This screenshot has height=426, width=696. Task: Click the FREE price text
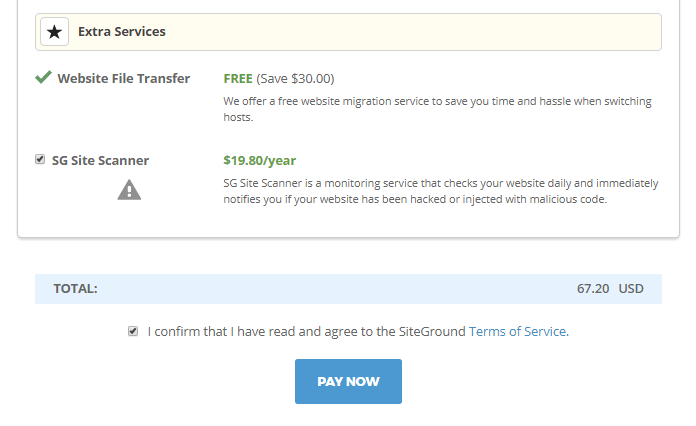(x=238, y=79)
